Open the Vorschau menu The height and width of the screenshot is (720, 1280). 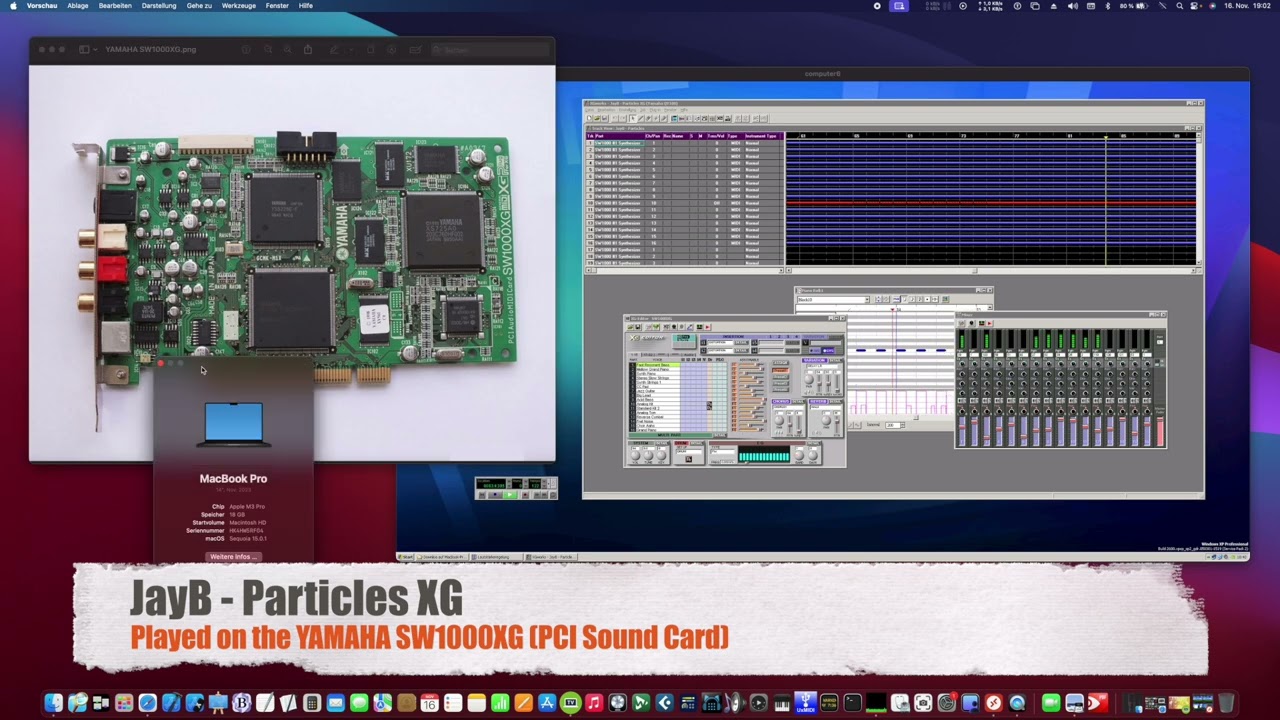pyautogui.click(x=42, y=6)
